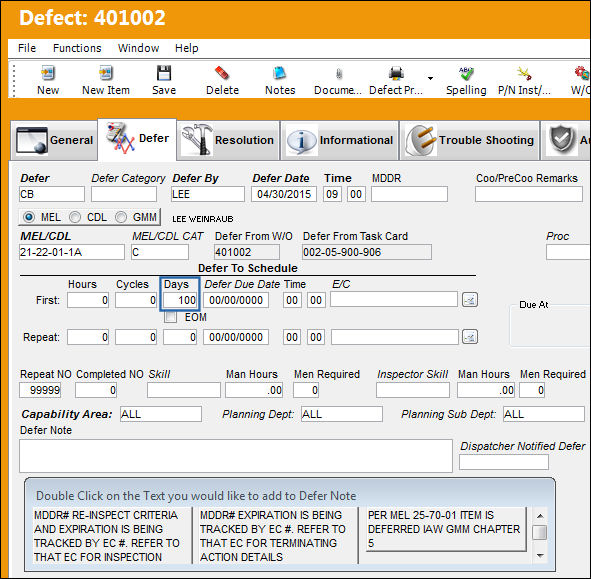Open the Informational tab
Image resolution: width=591 pixels, height=579 pixels.
pos(339,140)
